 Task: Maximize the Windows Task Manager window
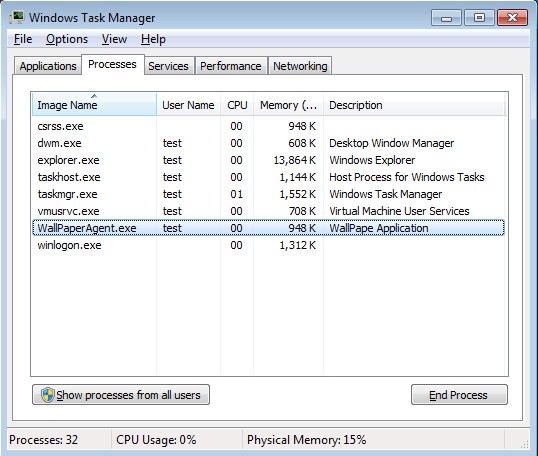[479, 17]
